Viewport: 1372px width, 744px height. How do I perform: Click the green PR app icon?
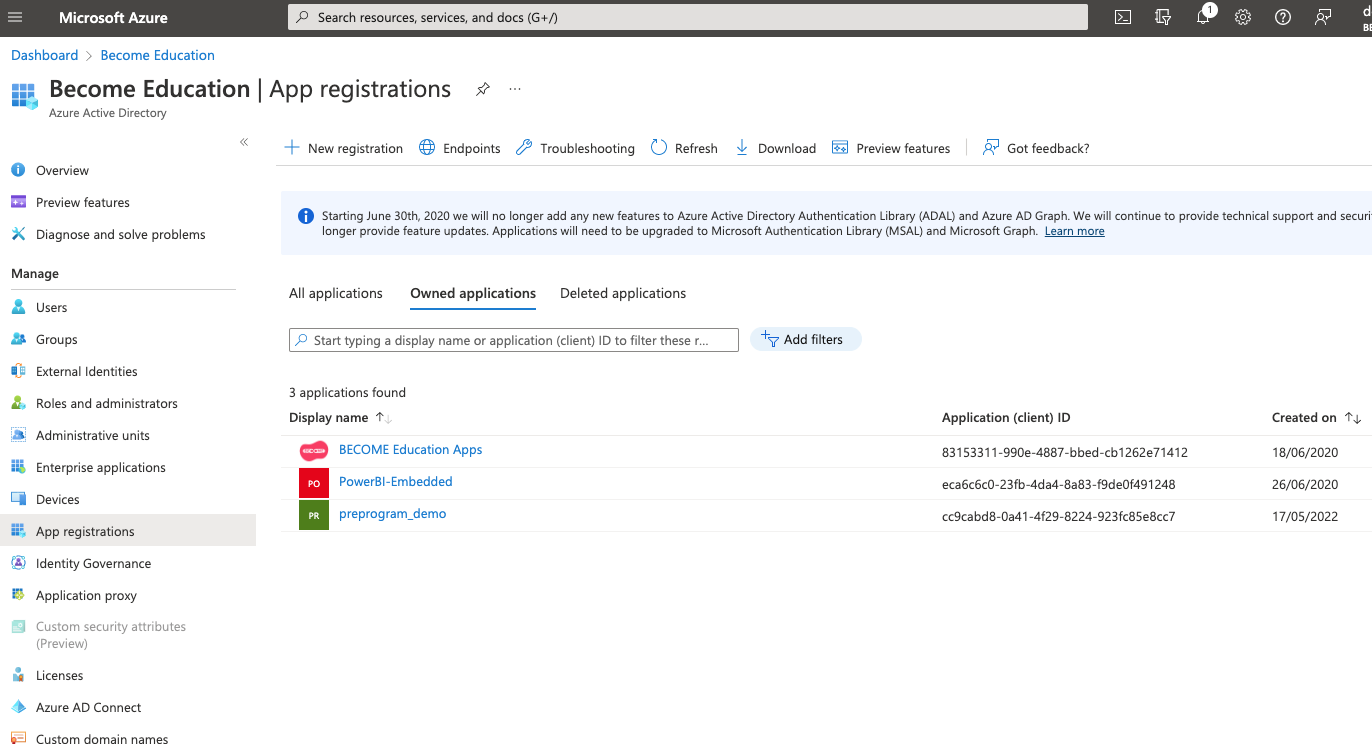314,515
